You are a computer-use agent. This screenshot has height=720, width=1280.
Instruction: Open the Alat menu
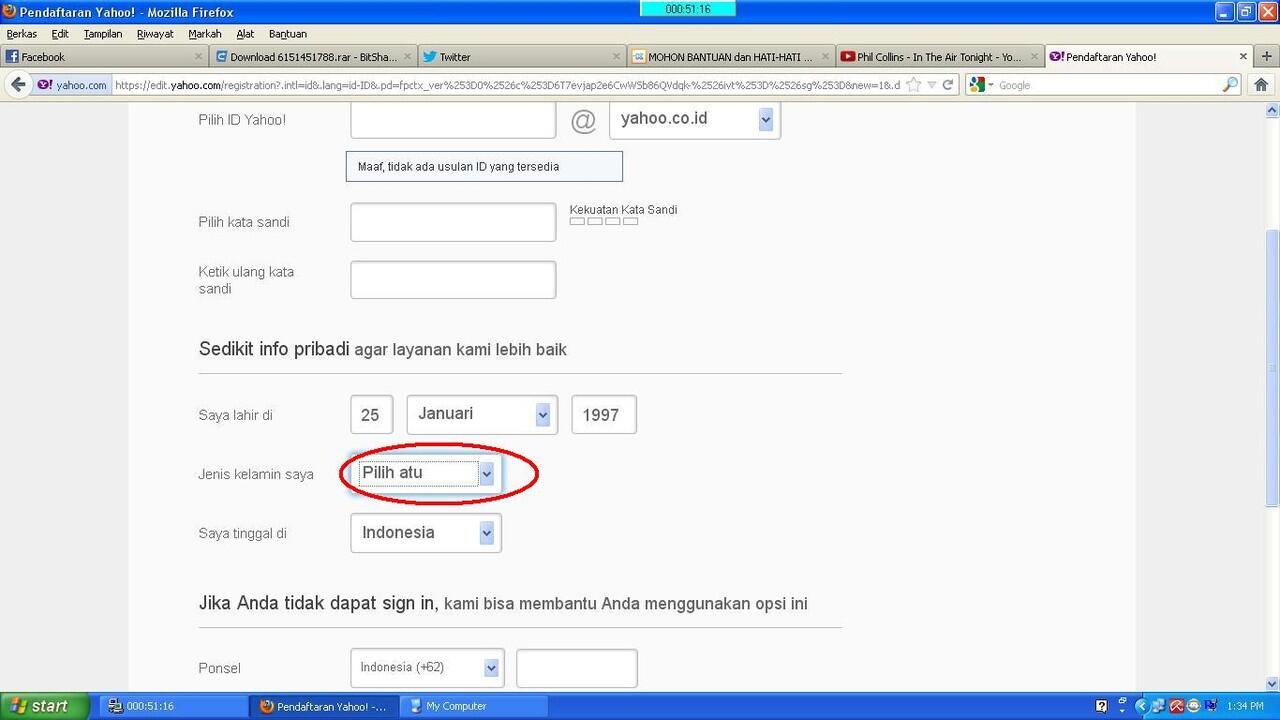pos(245,34)
